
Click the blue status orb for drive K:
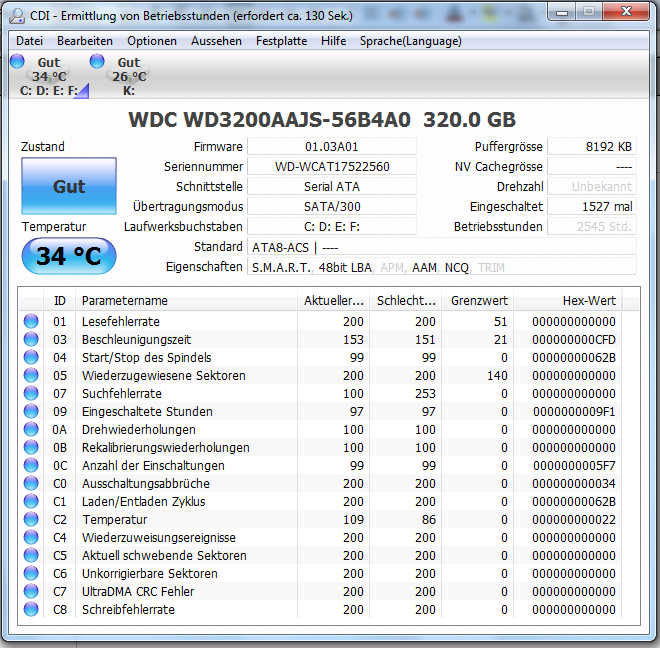(x=97, y=61)
